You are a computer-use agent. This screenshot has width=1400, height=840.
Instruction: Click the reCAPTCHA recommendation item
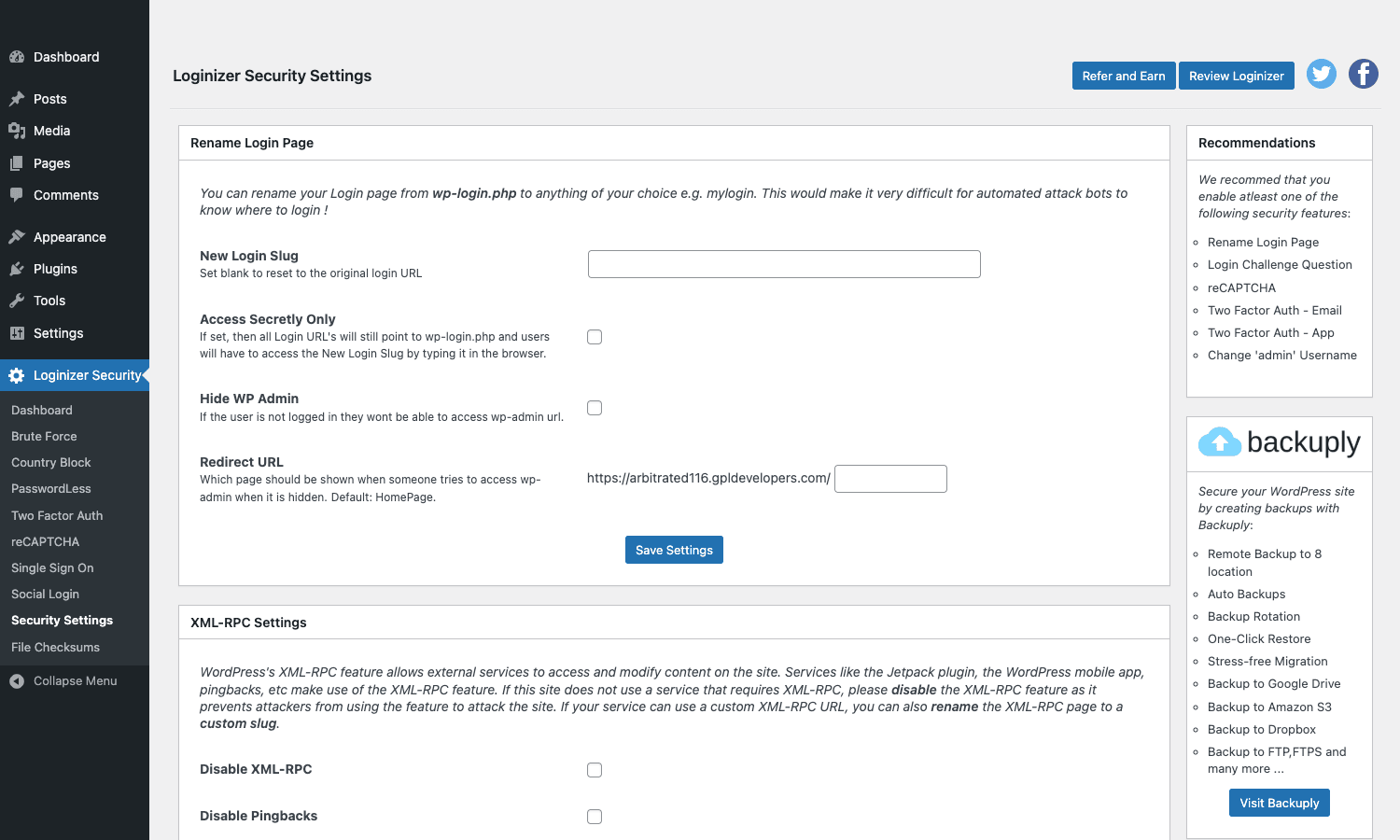(x=1241, y=287)
